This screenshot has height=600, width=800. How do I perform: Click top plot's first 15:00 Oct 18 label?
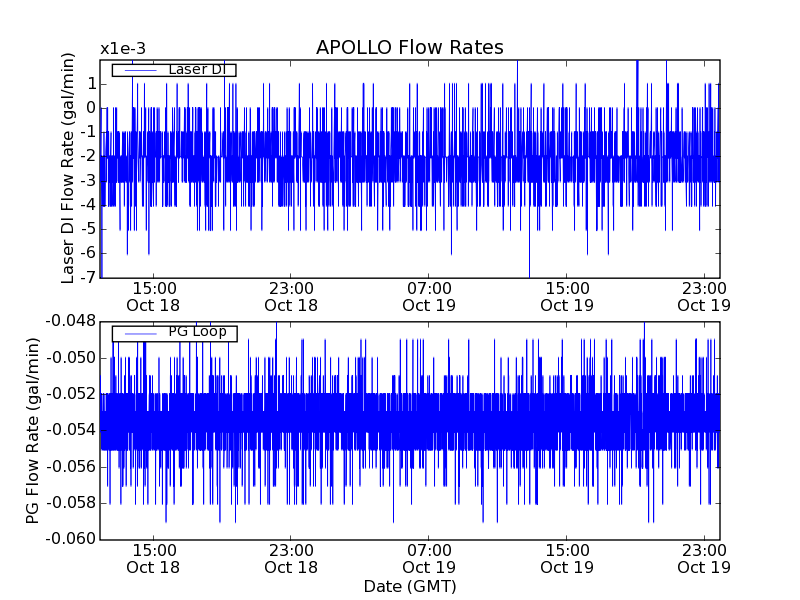(x=154, y=297)
